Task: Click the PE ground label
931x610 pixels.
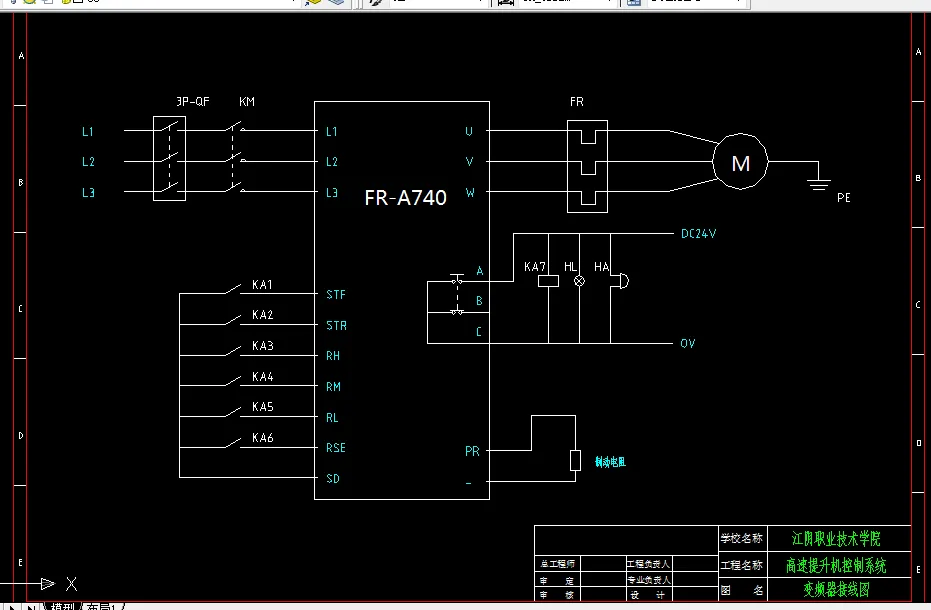Action: pos(844,198)
